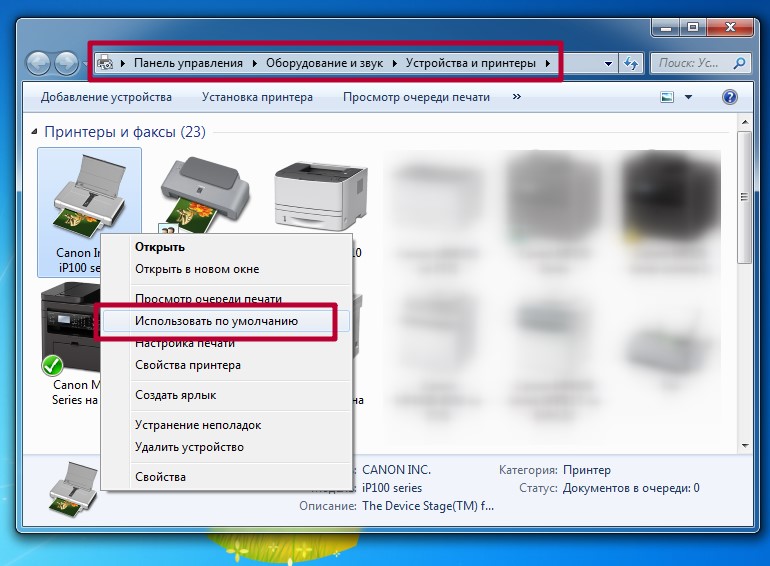770x566 pixels.
Task: Click Установка принтера toolbar button
Action: (x=257, y=97)
